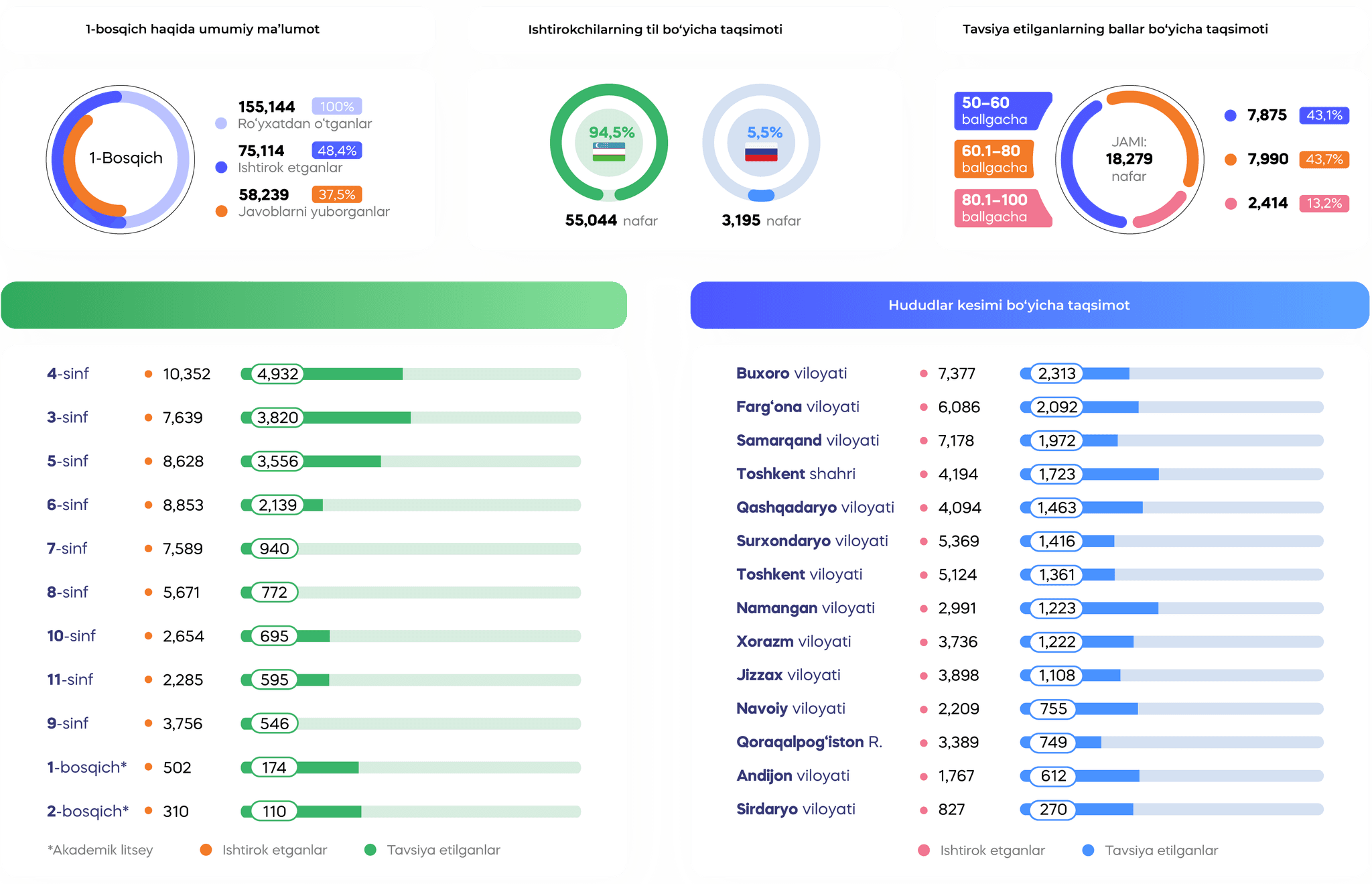Click the 5-sinf progress bar with 3,556
The width and height of the screenshot is (1372, 884).
coord(411,461)
